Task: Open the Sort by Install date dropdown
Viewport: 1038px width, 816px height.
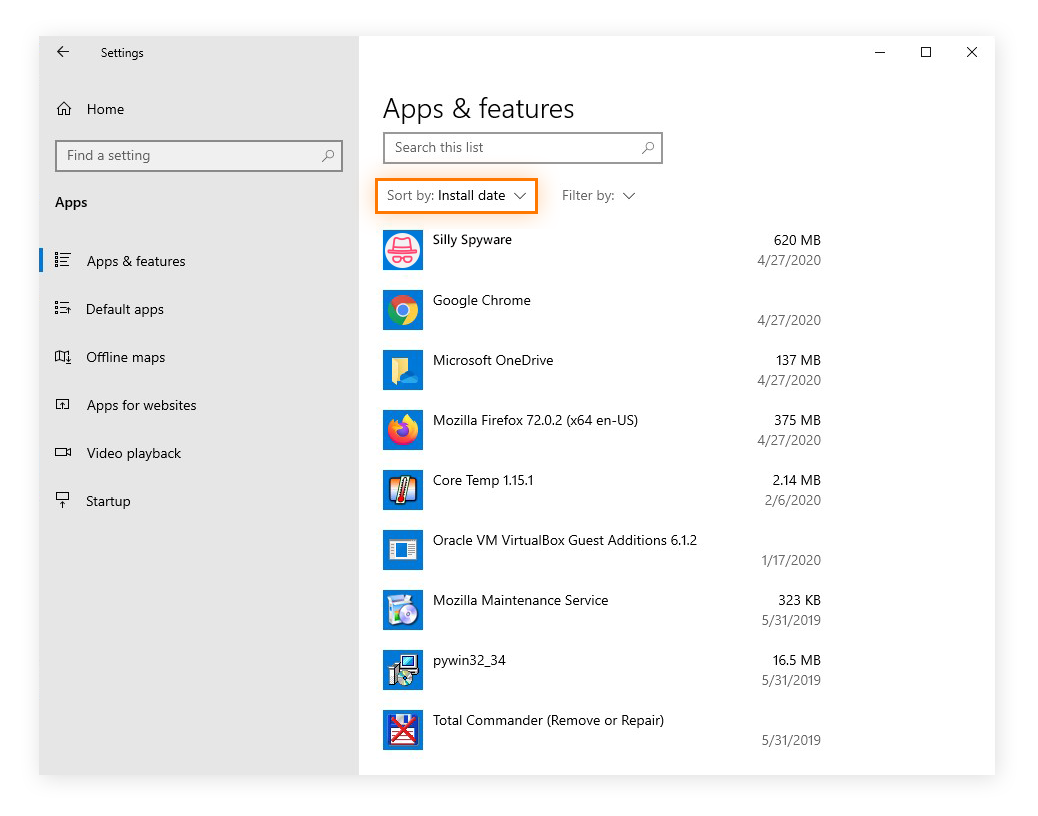Action: point(456,196)
